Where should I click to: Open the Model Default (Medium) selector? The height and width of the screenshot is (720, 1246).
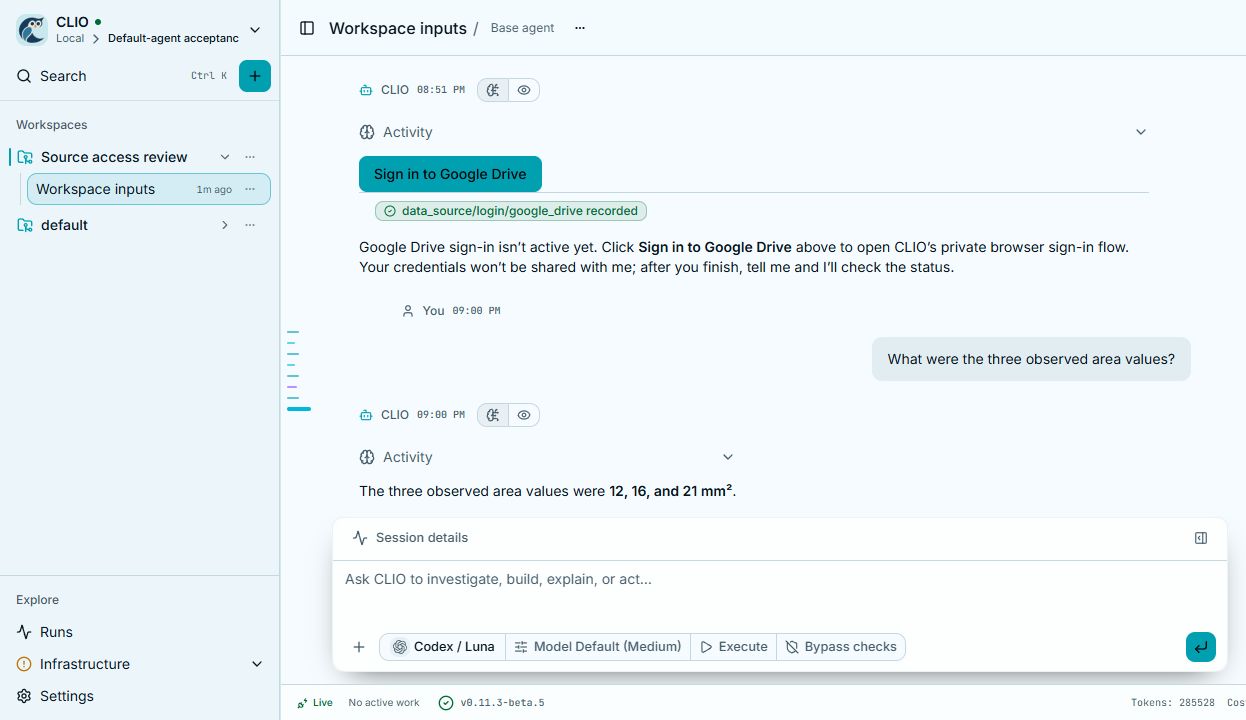tap(598, 647)
